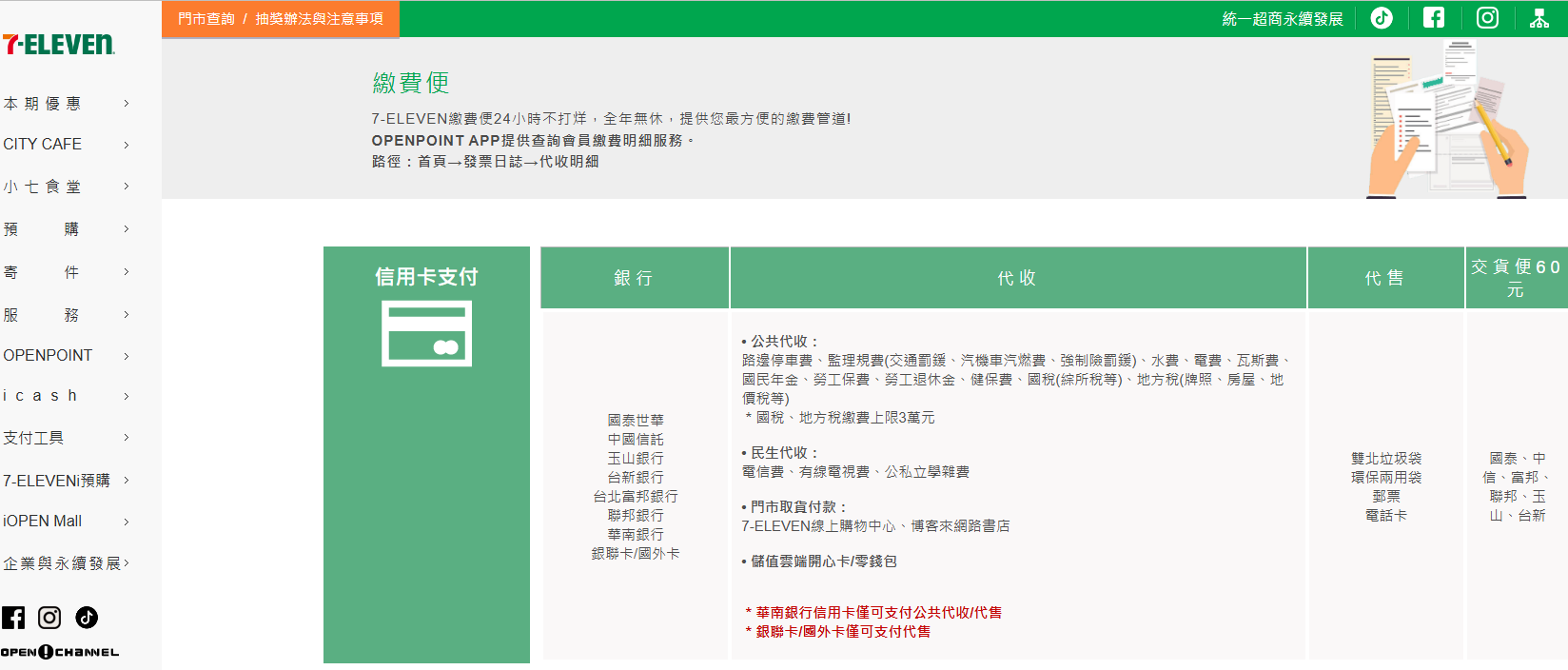
Task: Click the 民生代收 bullet heading
Action: point(780,452)
